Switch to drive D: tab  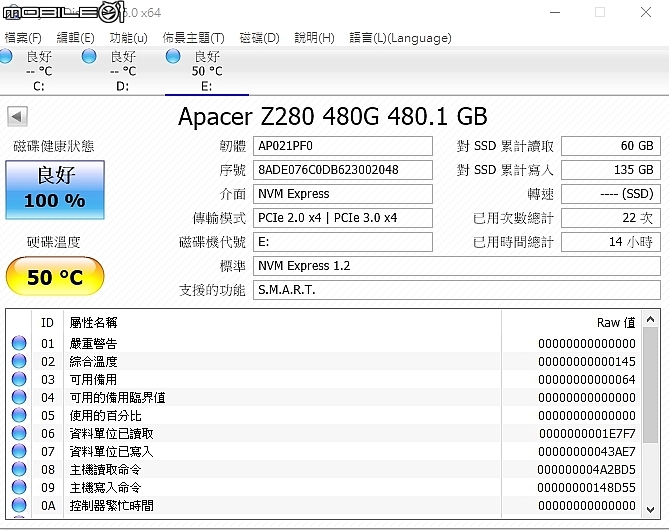(122, 71)
